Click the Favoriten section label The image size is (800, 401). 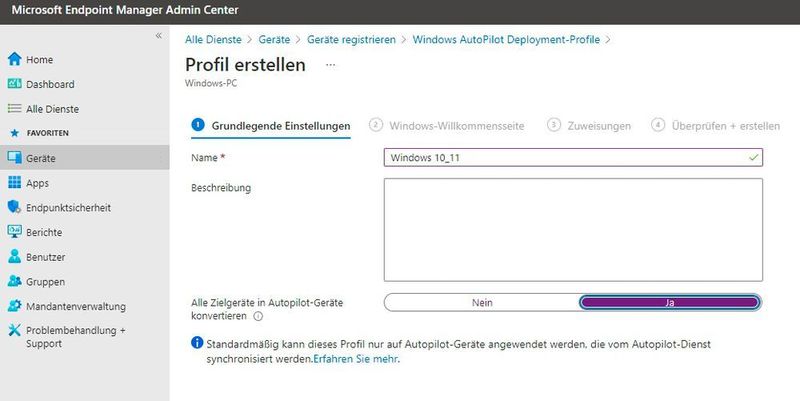point(47,133)
